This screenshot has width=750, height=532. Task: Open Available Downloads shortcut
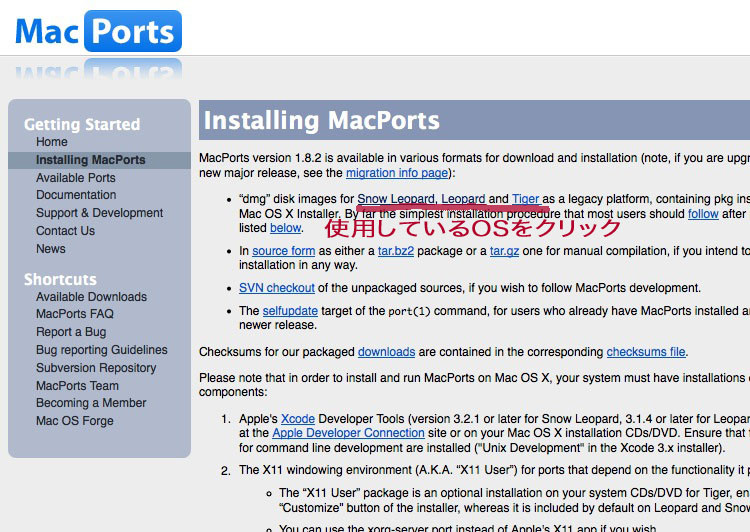pyautogui.click(x=91, y=297)
